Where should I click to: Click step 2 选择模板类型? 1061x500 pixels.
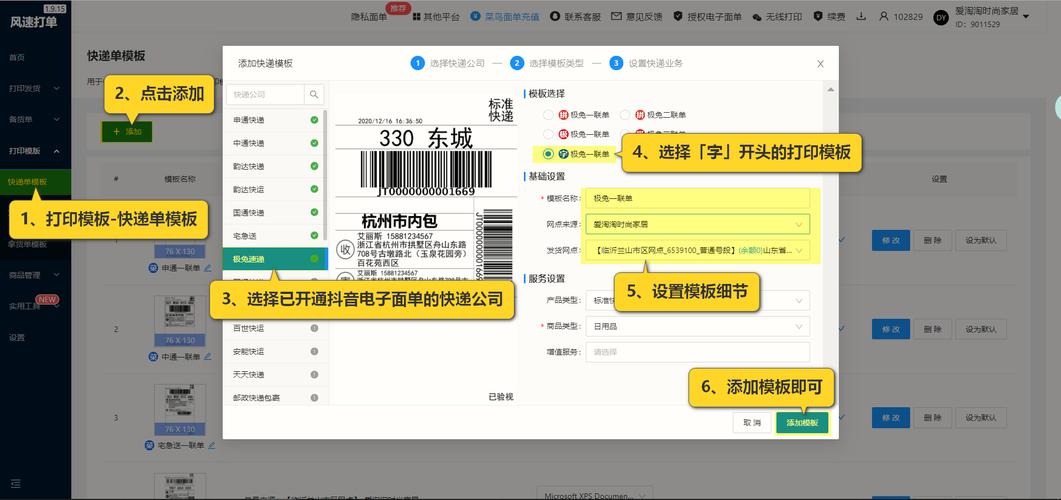548,63
